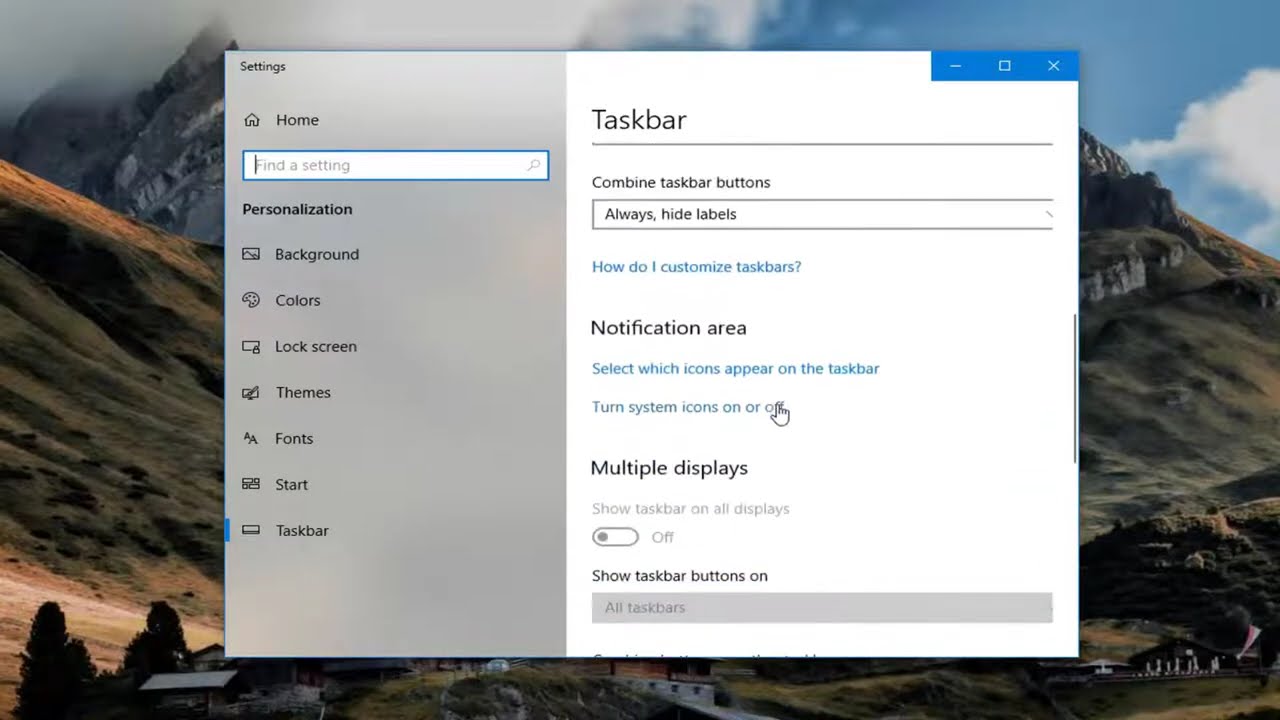Select the Taskbar label in the Personalization list

(302, 530)
